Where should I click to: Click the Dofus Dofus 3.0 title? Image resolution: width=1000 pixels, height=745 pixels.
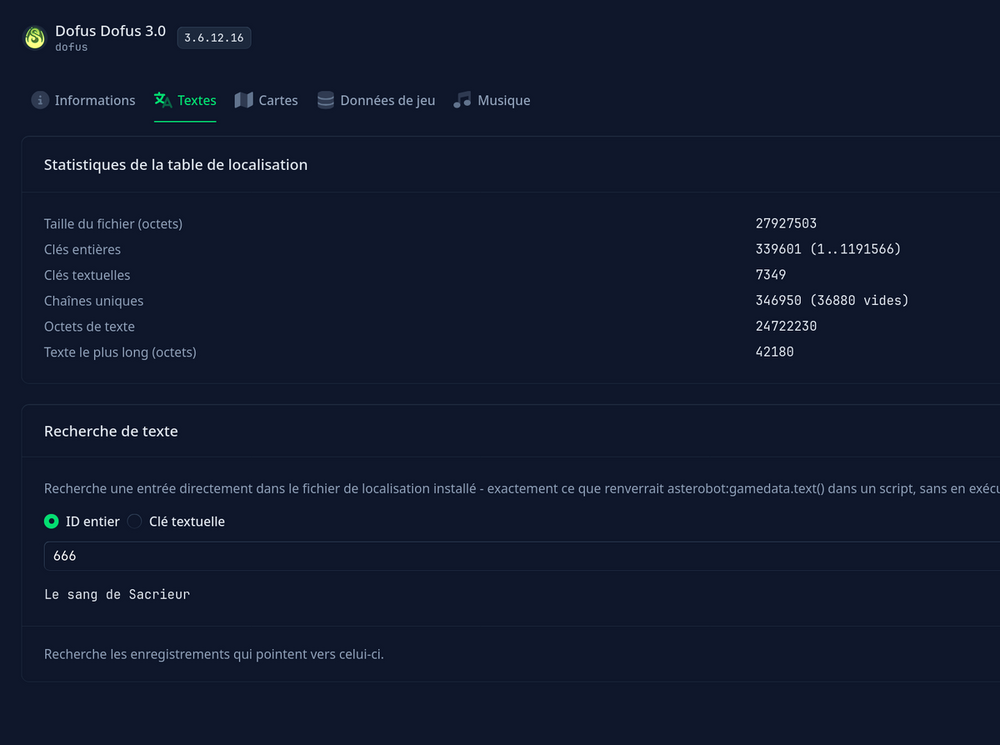[110, 31]
